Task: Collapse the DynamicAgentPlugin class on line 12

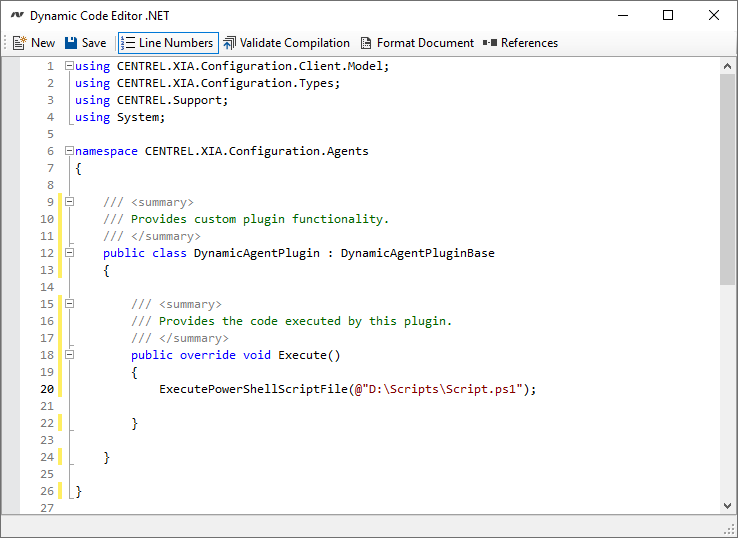Action: point(69,253)
